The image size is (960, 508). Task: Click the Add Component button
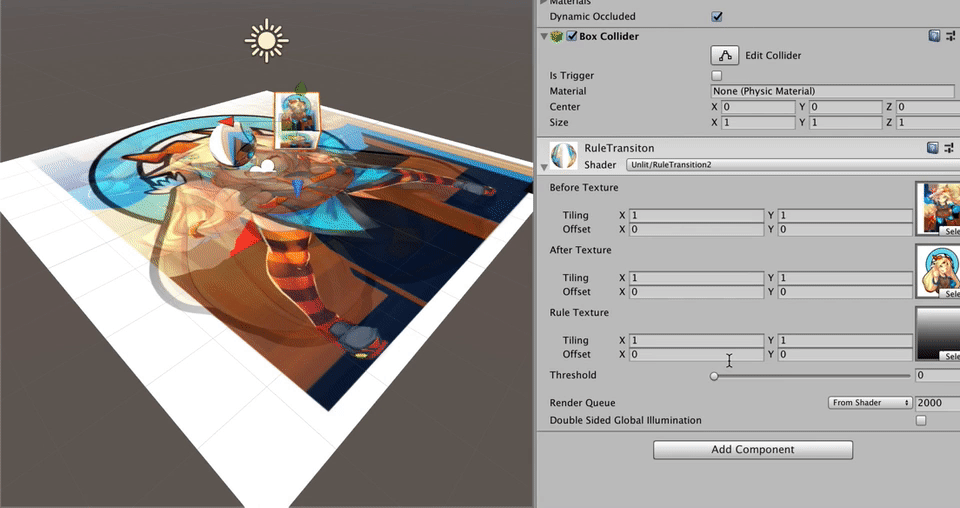[752, 449]
